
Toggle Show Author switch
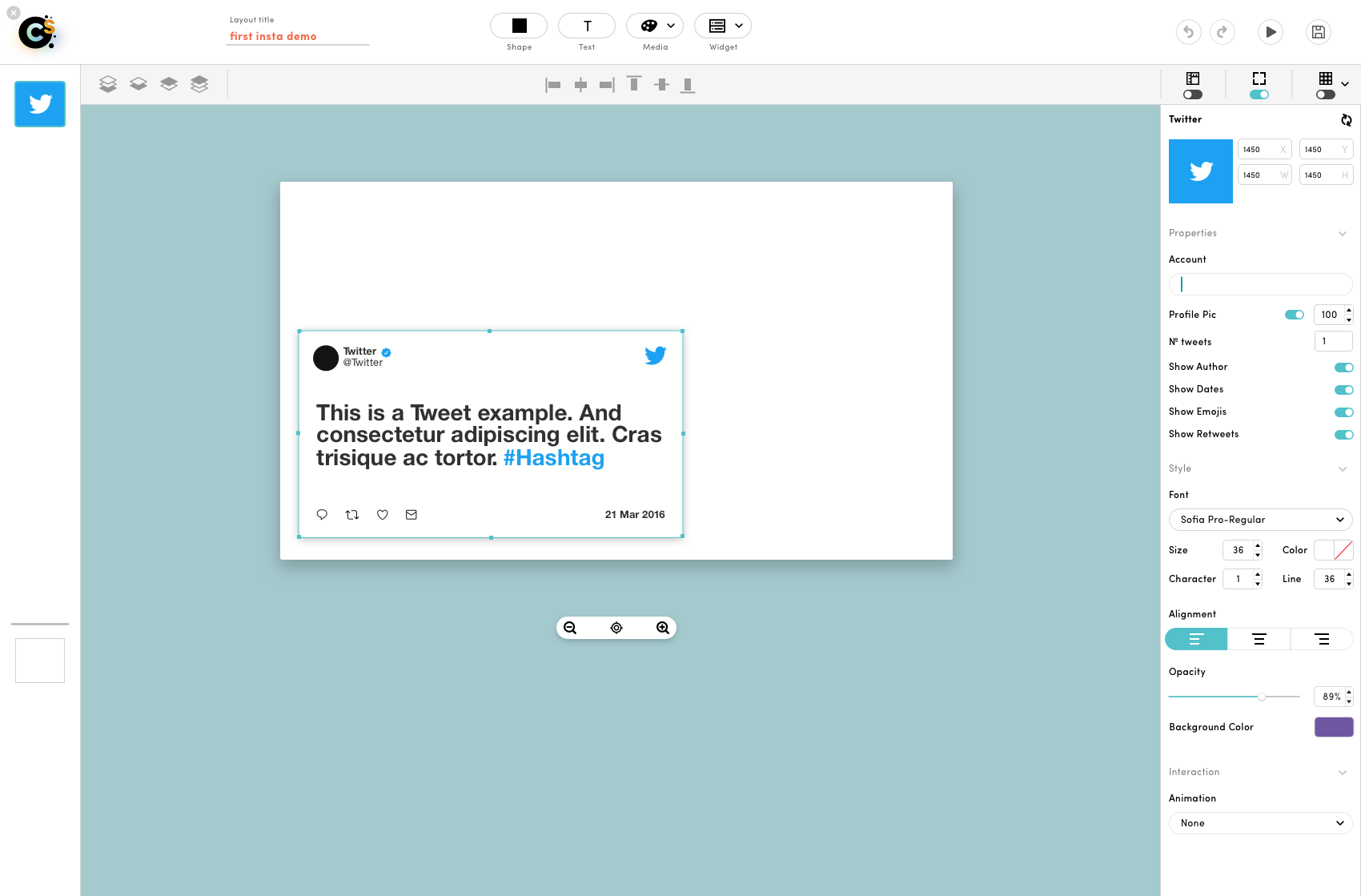pos(1343,368)
